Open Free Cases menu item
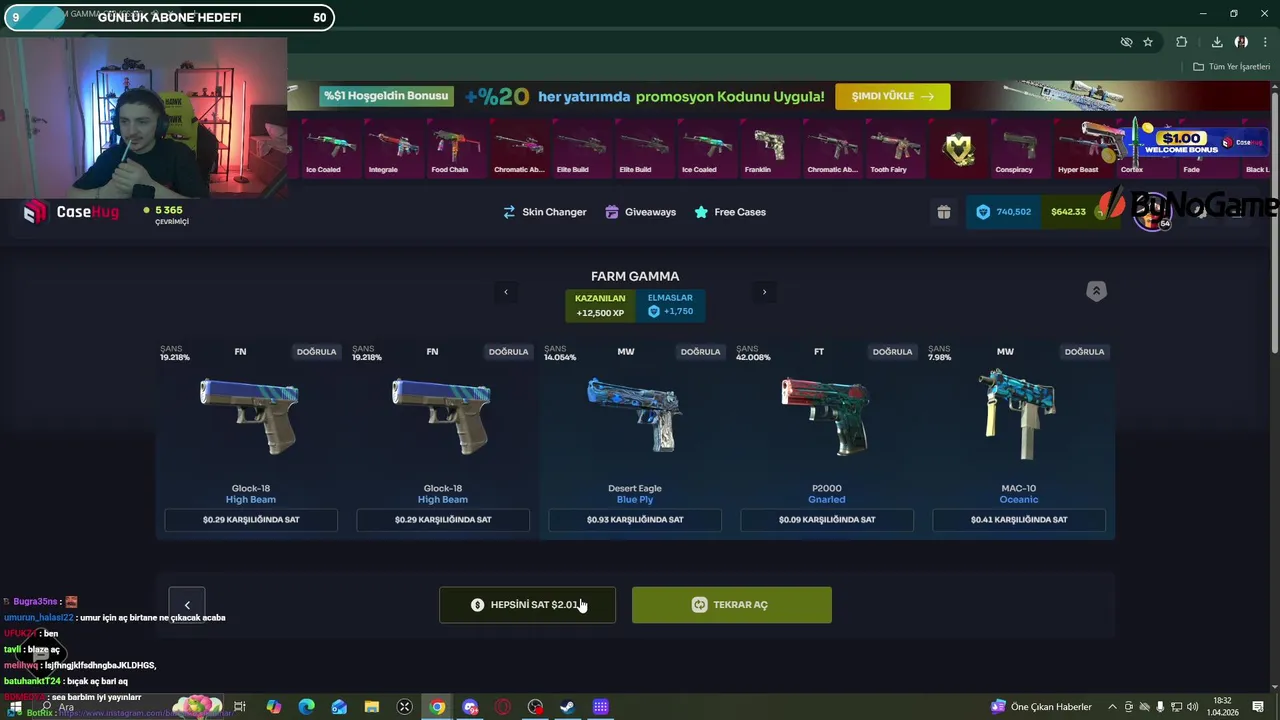1280x720 pixels. [730, 212]
